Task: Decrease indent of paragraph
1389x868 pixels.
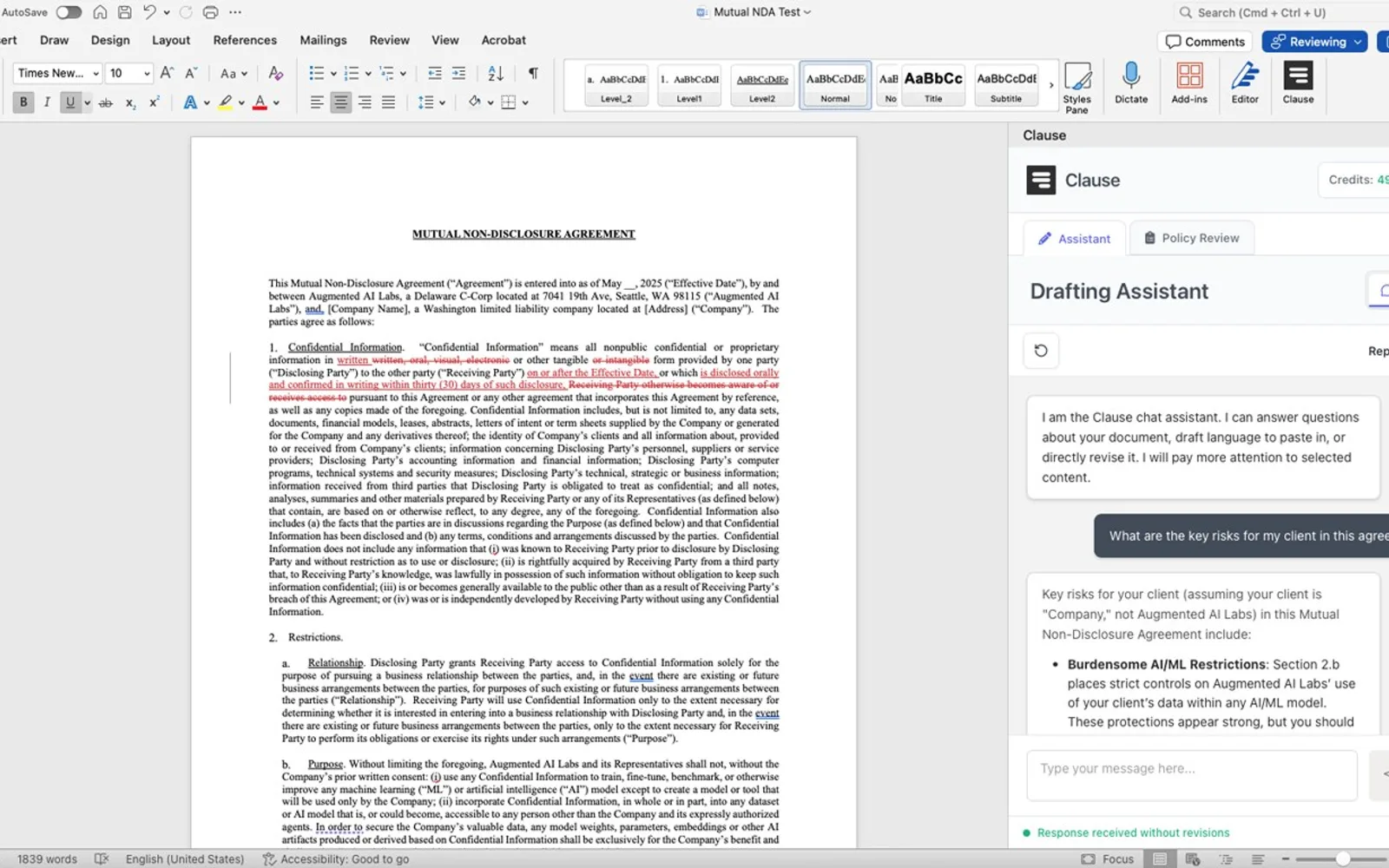Action: [x=435, y=73]
